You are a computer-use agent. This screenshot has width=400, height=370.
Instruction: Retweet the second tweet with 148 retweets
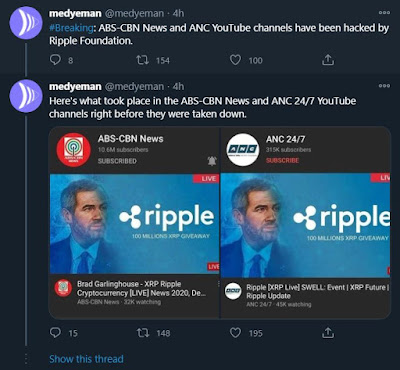pos(143,333)
